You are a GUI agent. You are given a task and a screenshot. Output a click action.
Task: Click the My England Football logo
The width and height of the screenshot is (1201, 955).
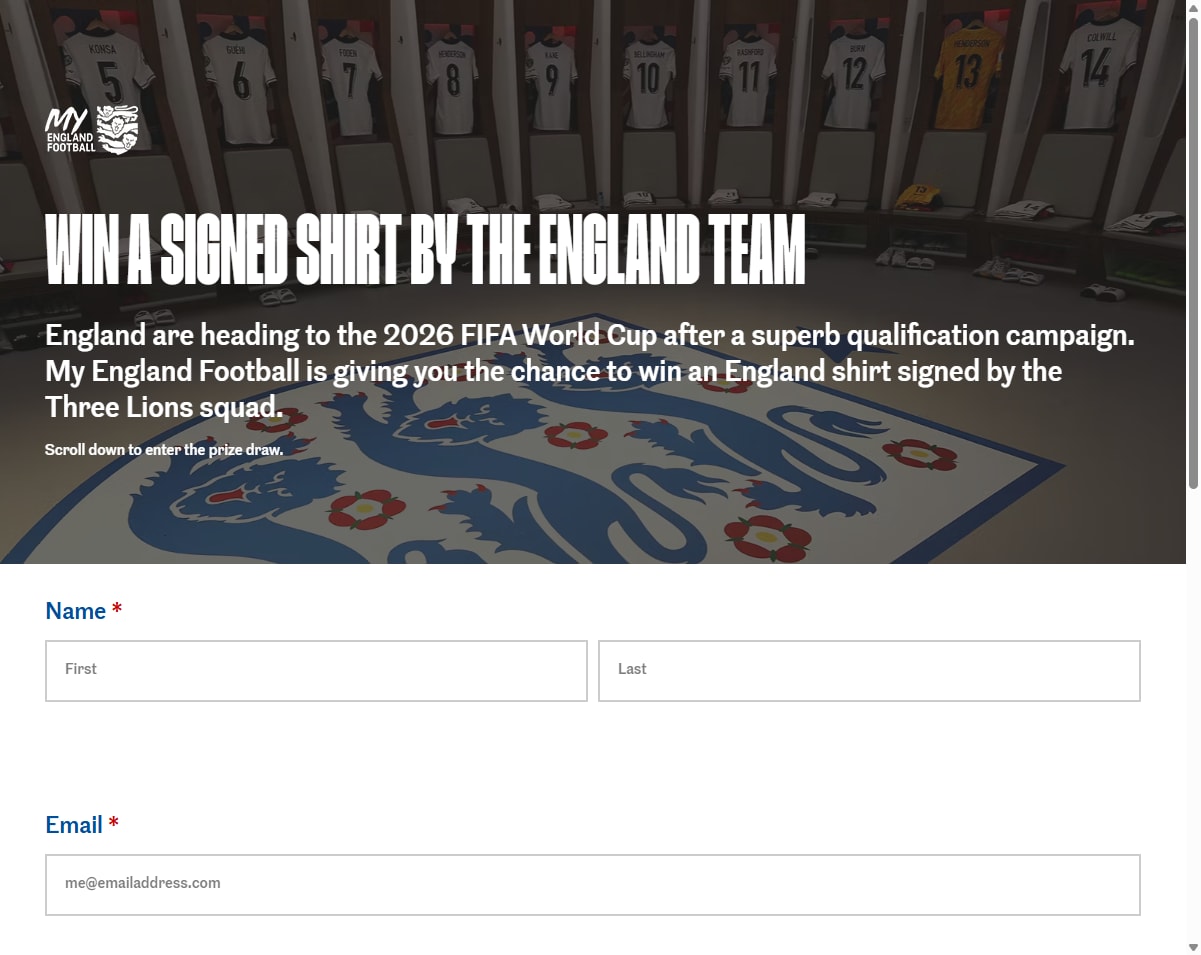pos(92,130)
